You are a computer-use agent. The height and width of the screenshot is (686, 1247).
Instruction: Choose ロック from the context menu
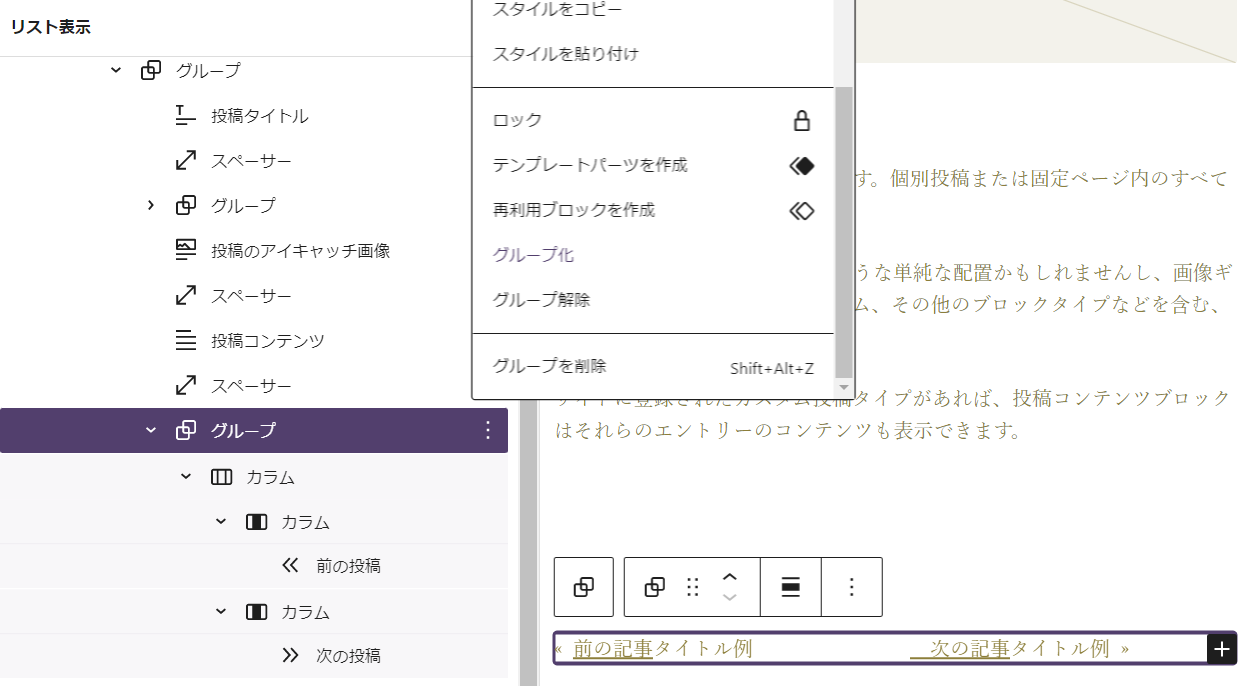(x=518, y=120)
